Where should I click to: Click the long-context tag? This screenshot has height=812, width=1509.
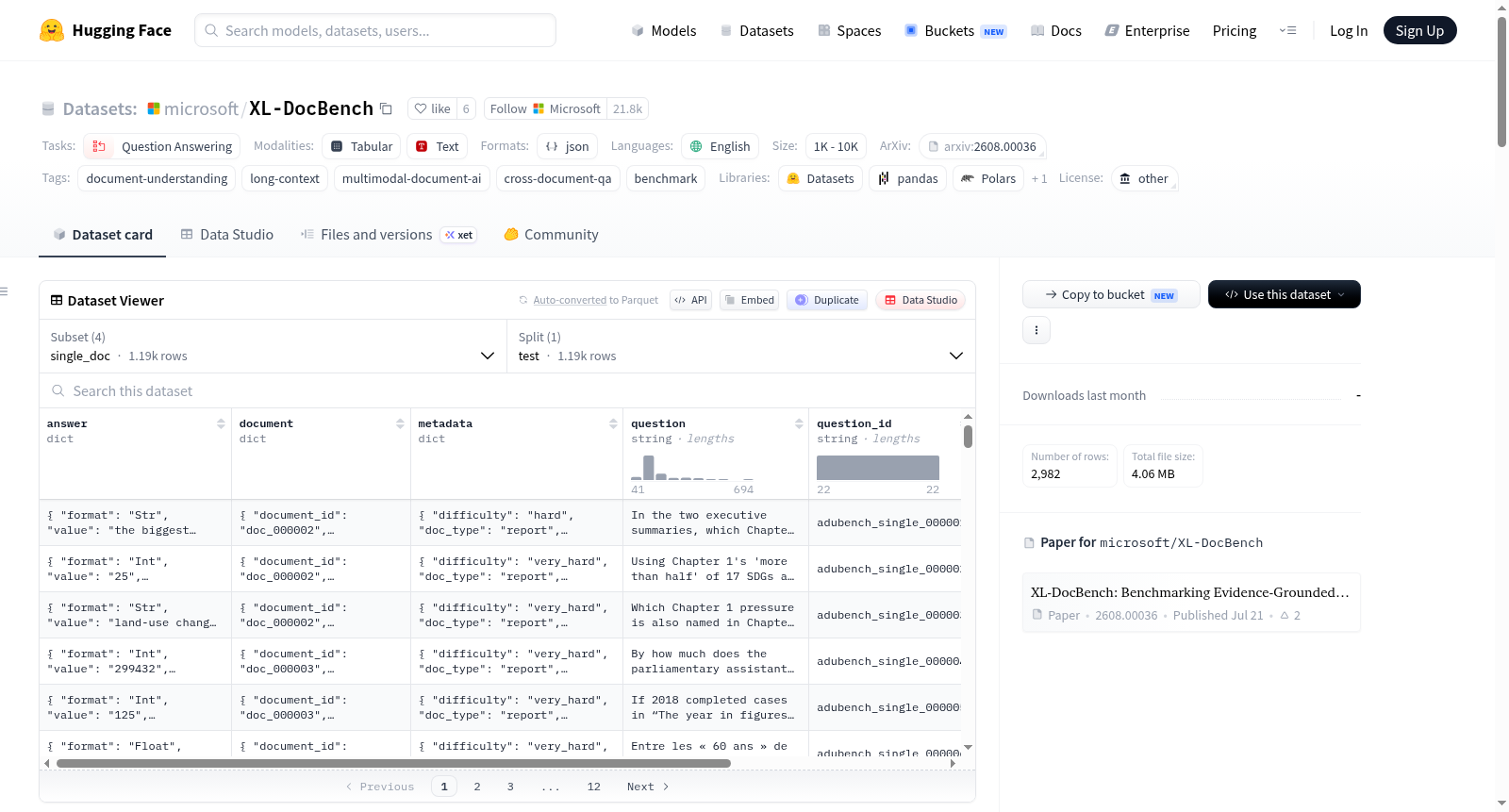285,178
